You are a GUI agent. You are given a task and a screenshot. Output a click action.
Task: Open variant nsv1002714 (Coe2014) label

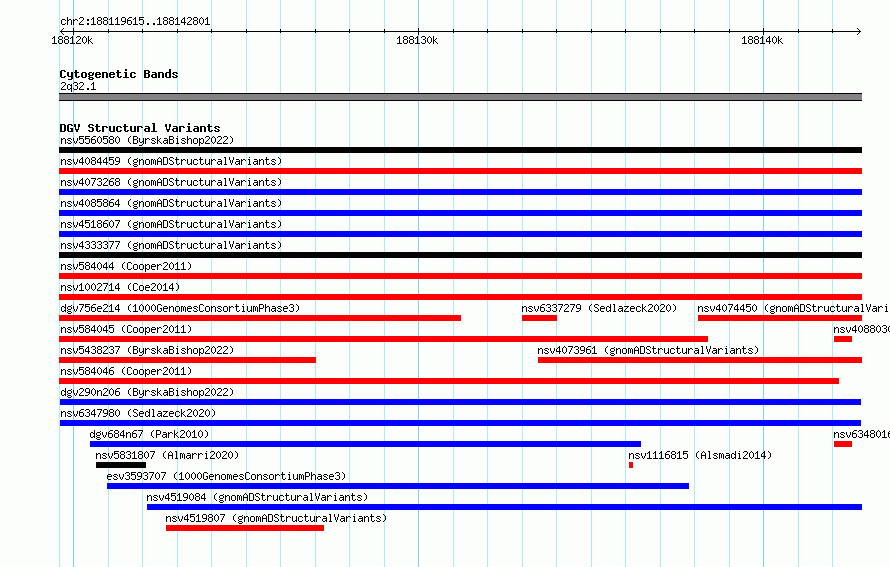click(x=120, y=287)
